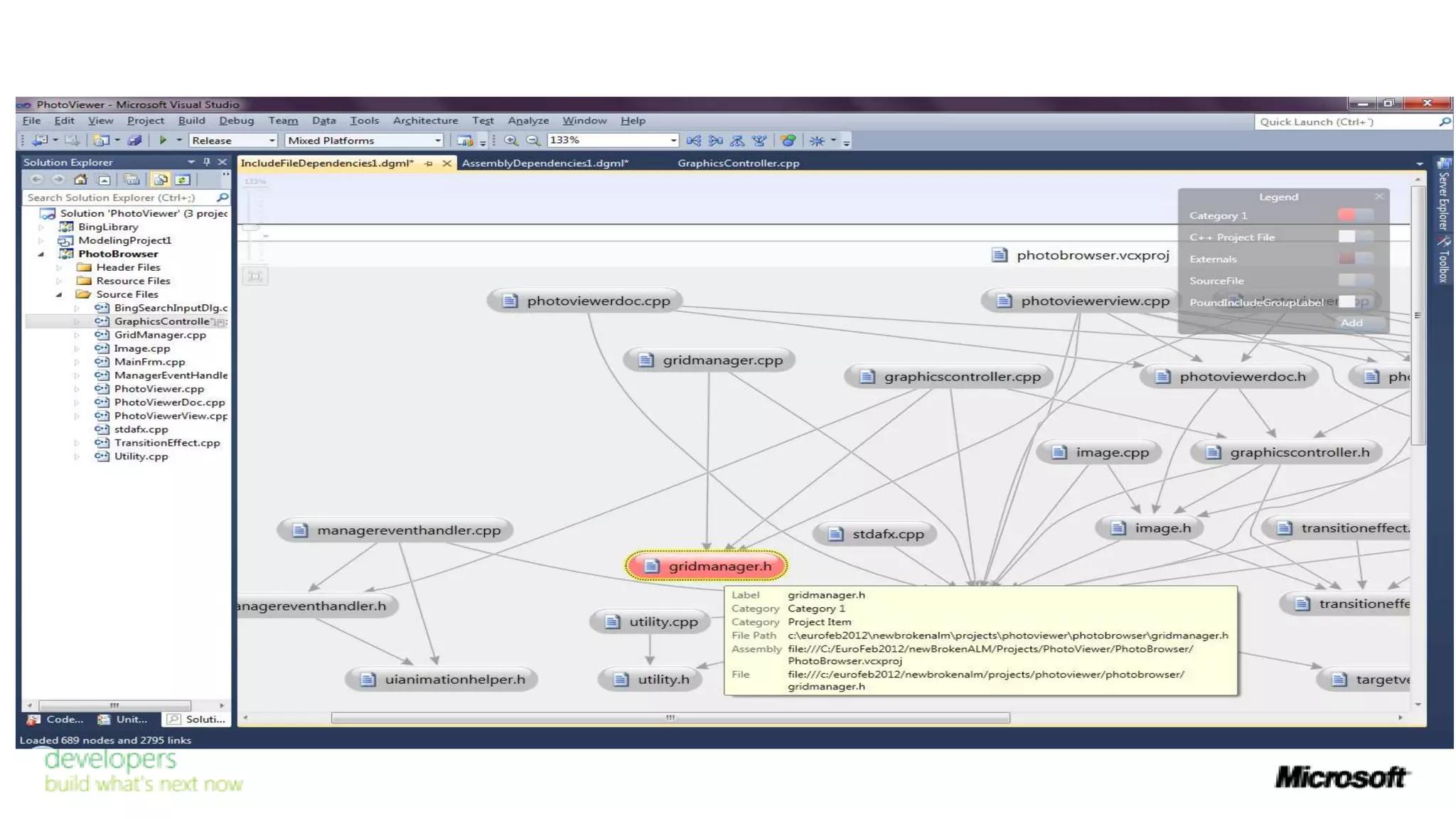The width and height of the screenshot is (1456, 819).
Task: Click the Refresh icon in Solution Explorer
Action: 183,180
